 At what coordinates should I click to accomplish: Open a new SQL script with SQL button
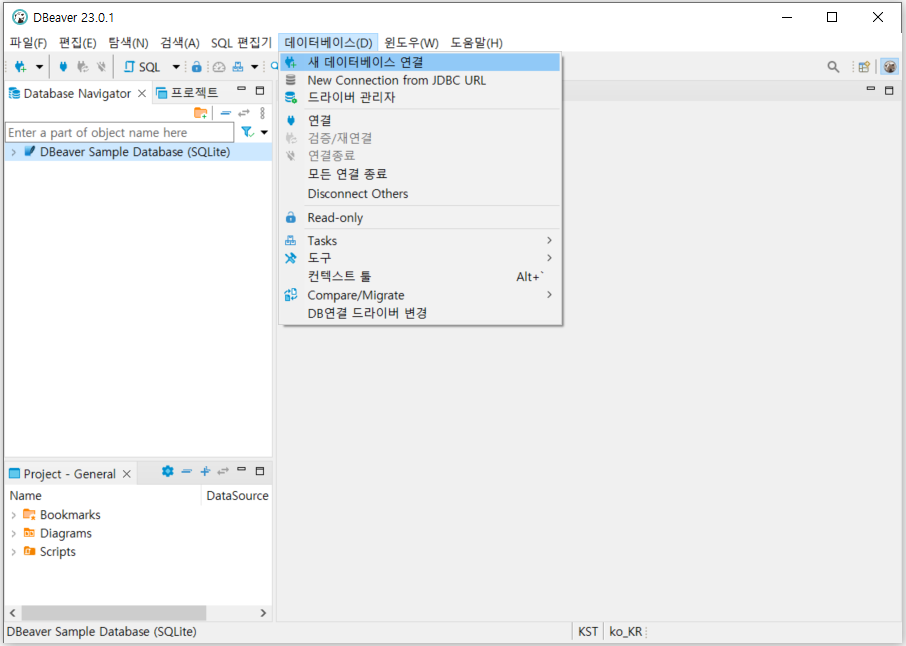pos(142,67)
